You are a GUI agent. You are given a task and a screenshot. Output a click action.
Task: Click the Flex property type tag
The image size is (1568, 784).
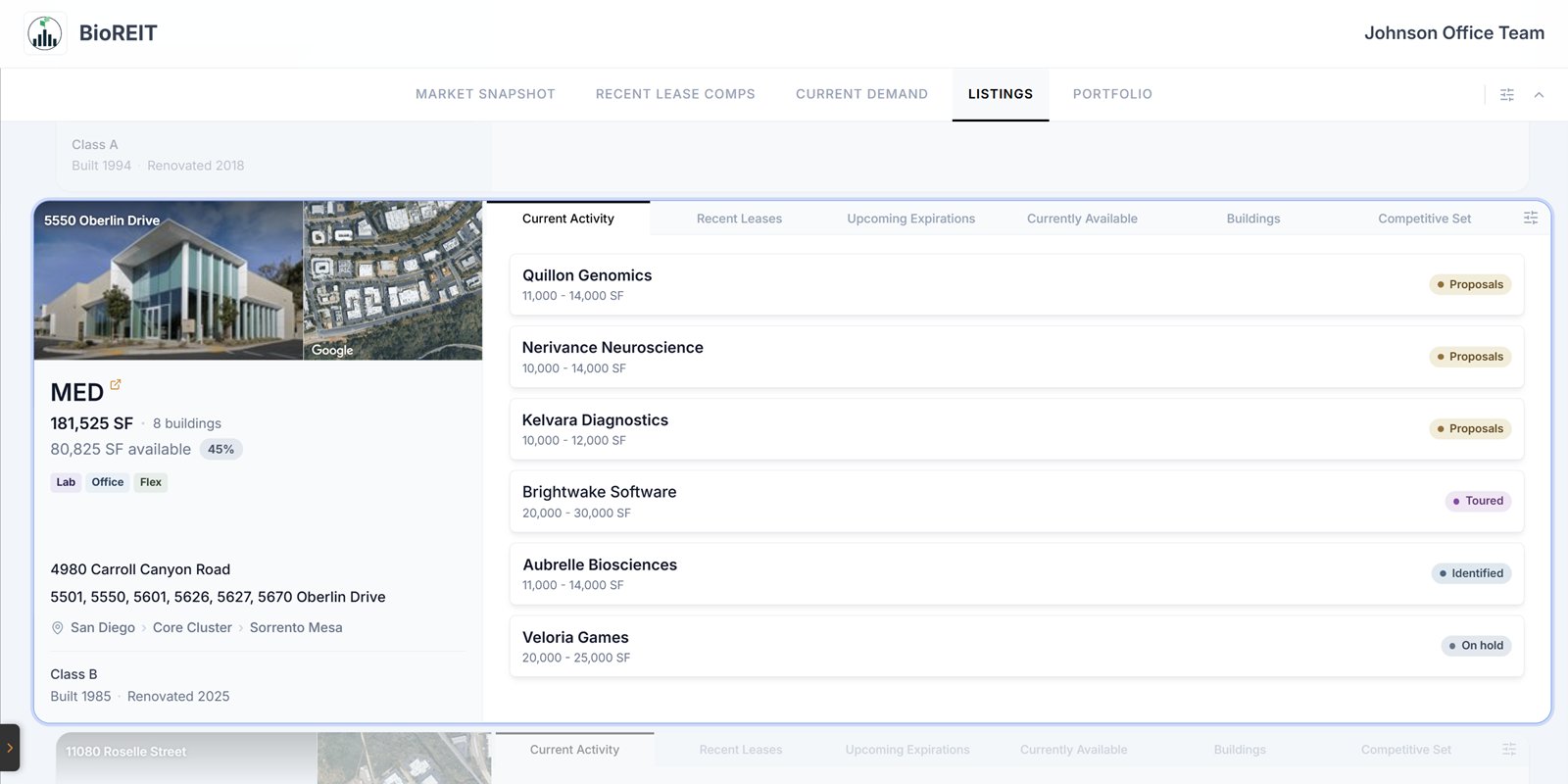coord(151,482)
